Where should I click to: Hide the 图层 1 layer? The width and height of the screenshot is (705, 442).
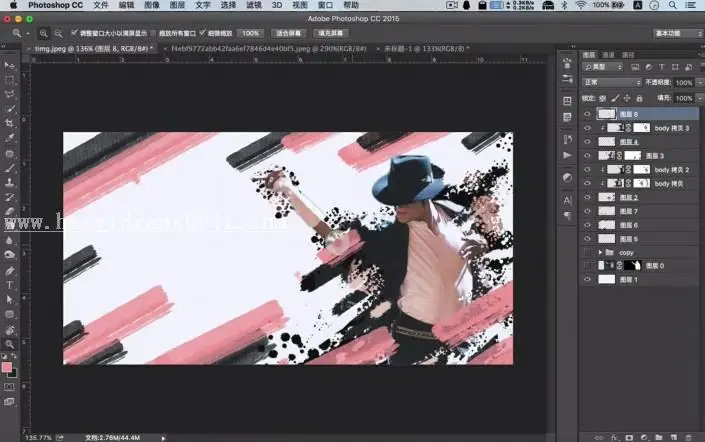click(x=587, y=280)
